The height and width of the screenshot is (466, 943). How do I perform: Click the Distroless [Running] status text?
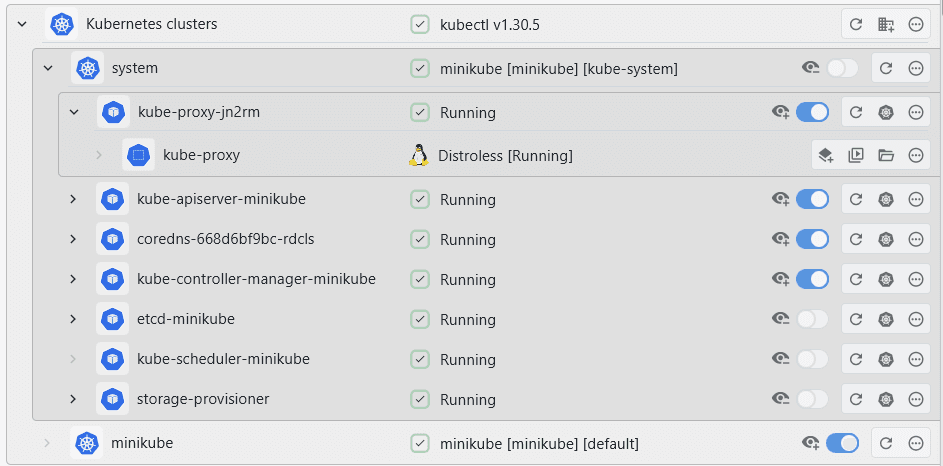click(505, 155)
